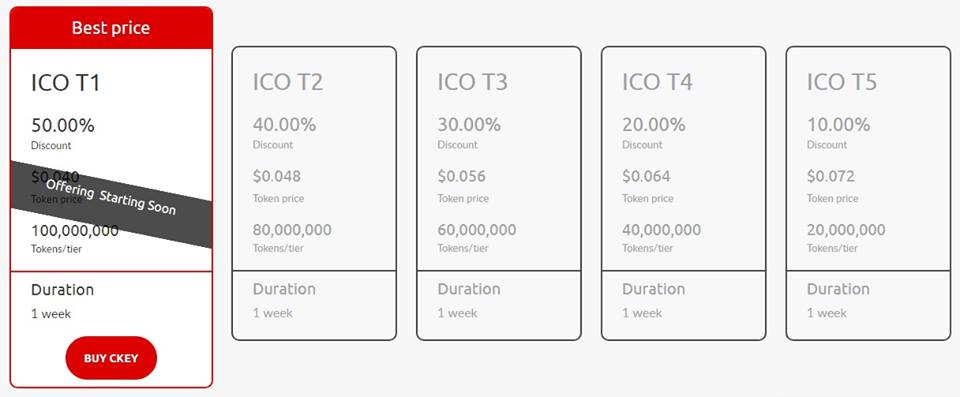Screen dimensions: 960x397
Task: Click the $0.064 token price
Action: [647, 176]
